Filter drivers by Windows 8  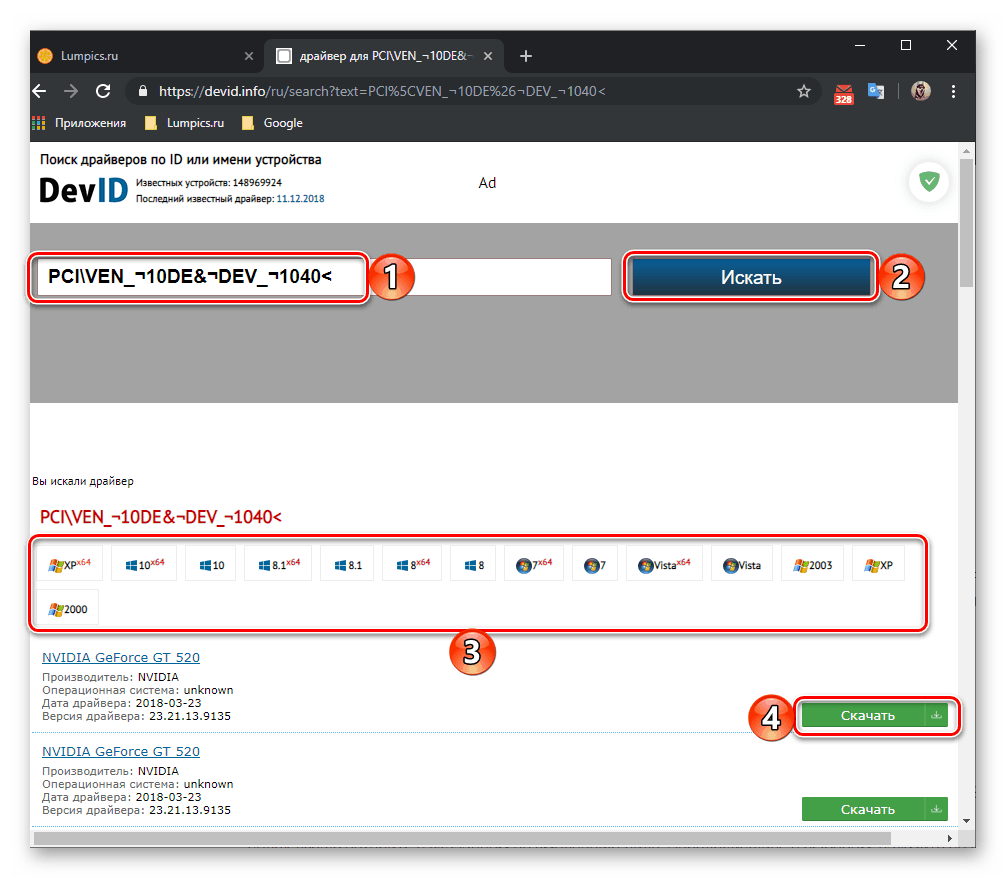(x=473, y=565)
